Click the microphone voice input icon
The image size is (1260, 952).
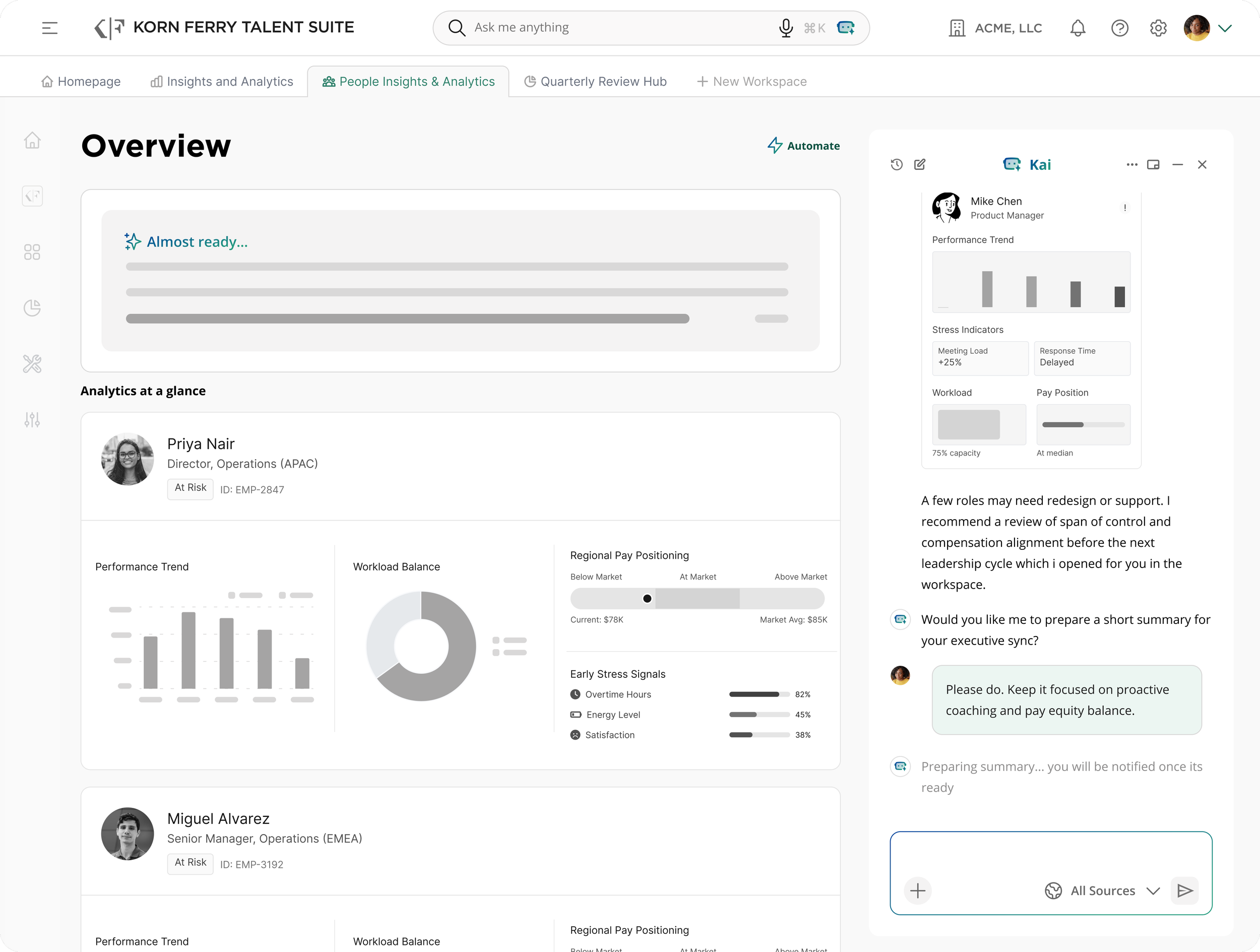coord(786,28)
